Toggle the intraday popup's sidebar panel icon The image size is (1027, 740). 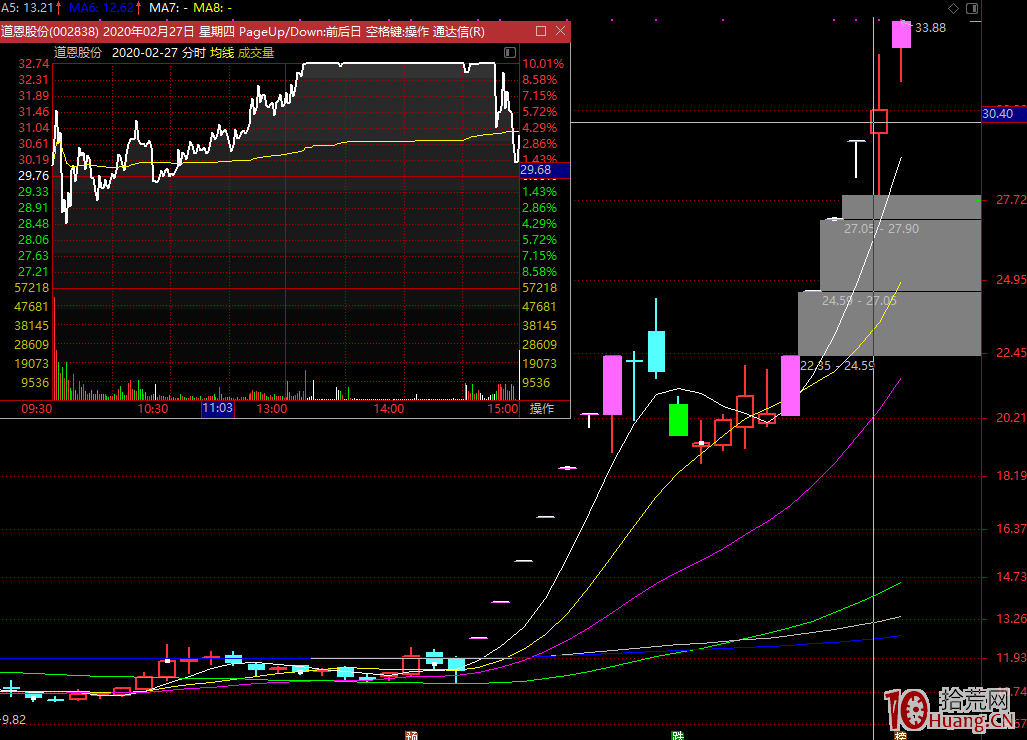point(510,52)
